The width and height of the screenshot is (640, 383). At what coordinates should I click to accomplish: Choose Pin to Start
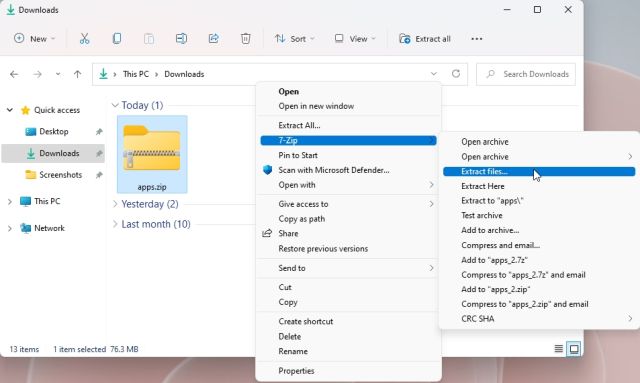pos(298,155)
